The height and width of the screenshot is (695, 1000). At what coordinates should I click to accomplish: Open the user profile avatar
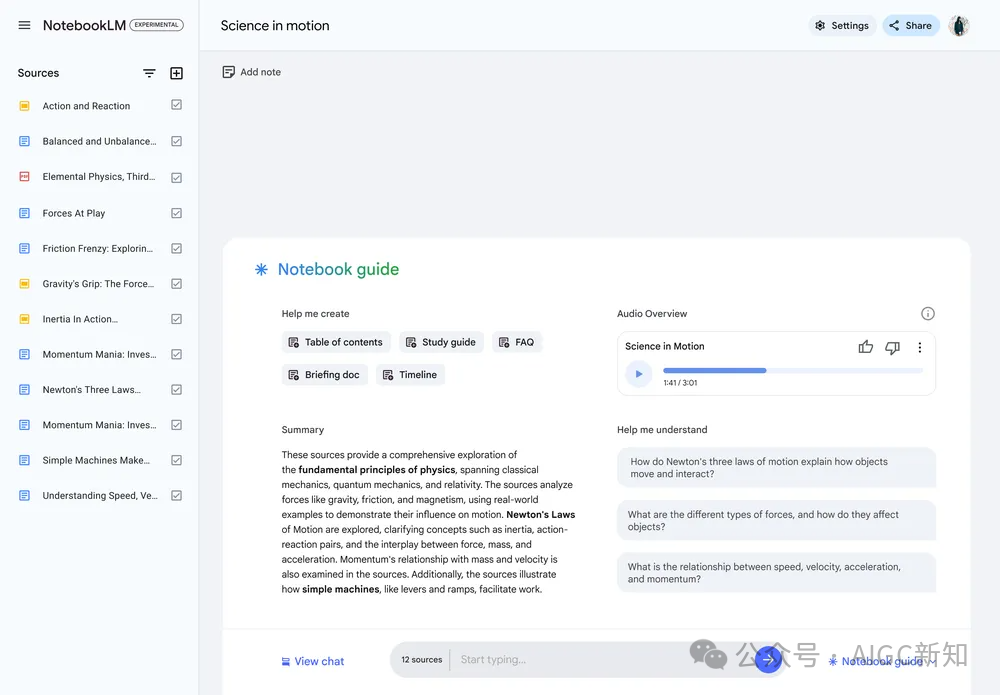(x=958, y=26)
